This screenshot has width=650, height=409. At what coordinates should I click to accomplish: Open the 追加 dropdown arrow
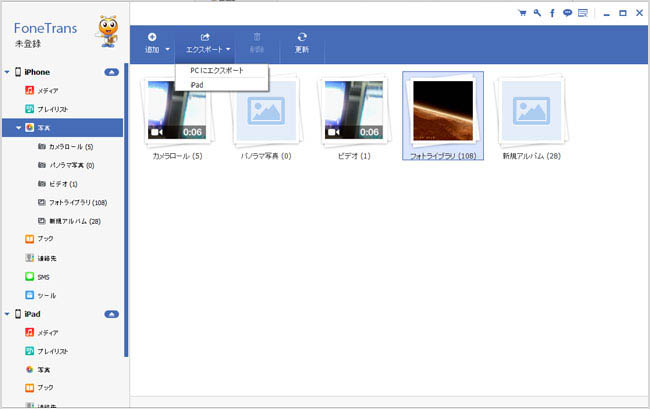[168, 49]
